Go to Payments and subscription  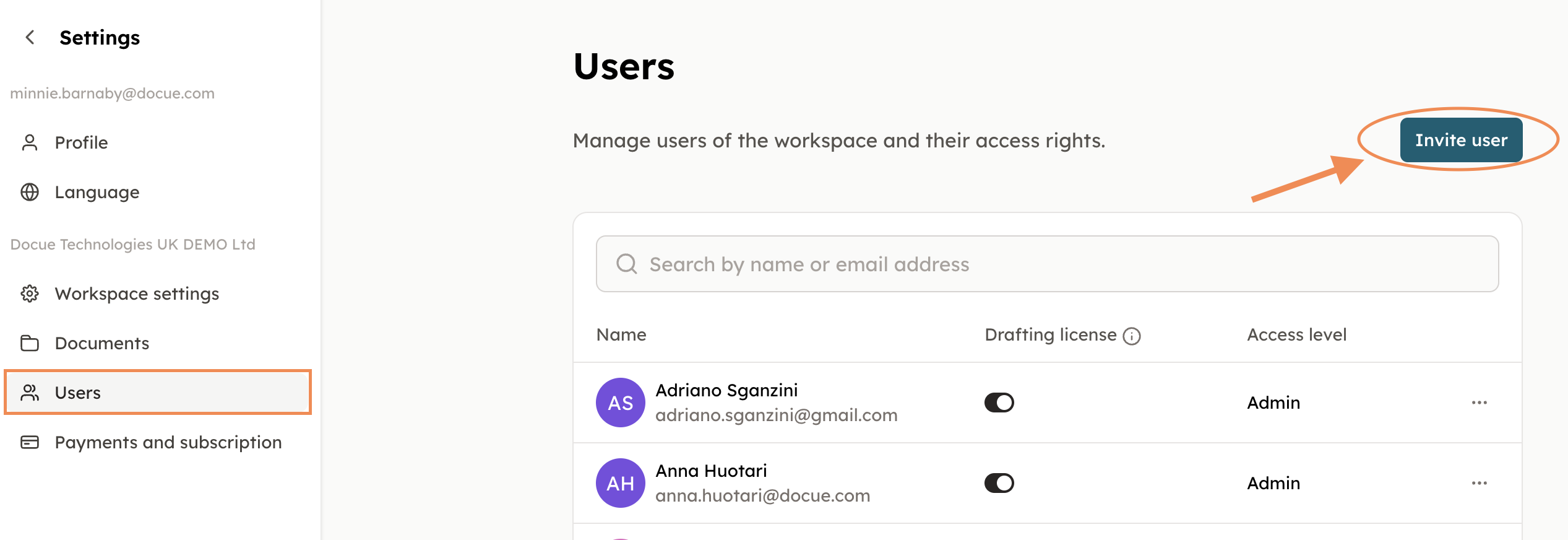168,442
